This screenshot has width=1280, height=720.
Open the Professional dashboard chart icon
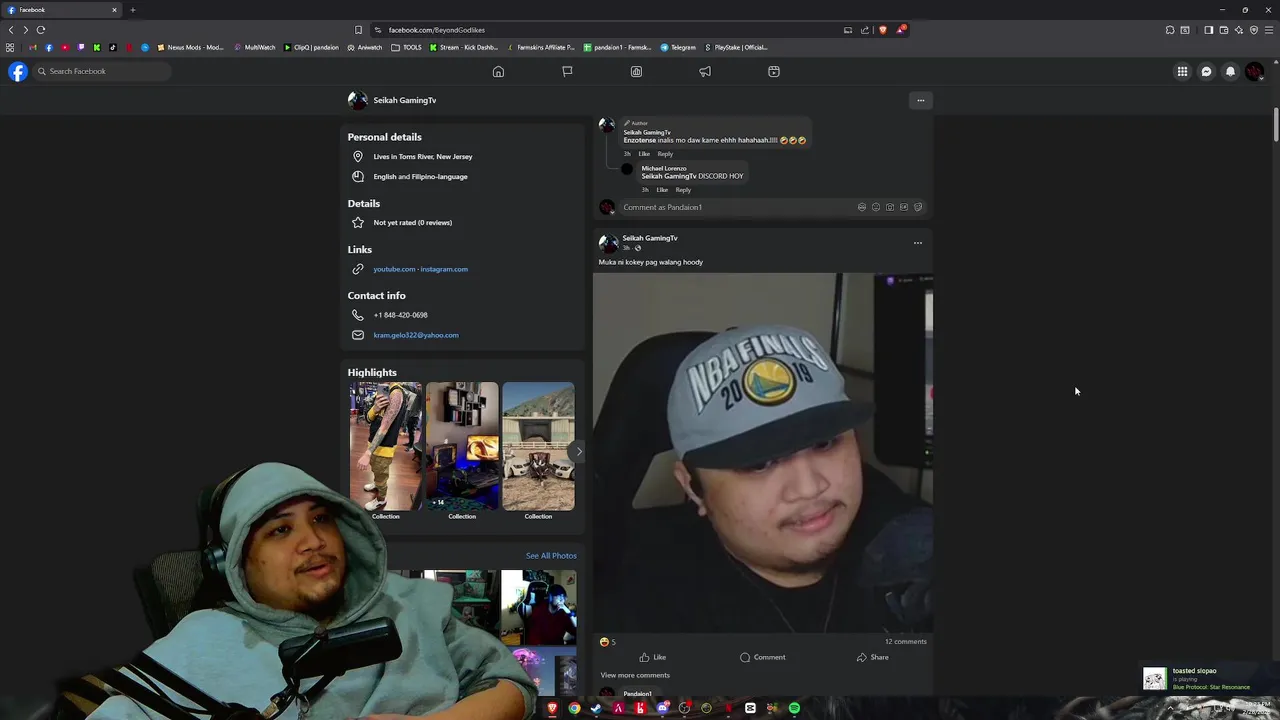point(636,71)
